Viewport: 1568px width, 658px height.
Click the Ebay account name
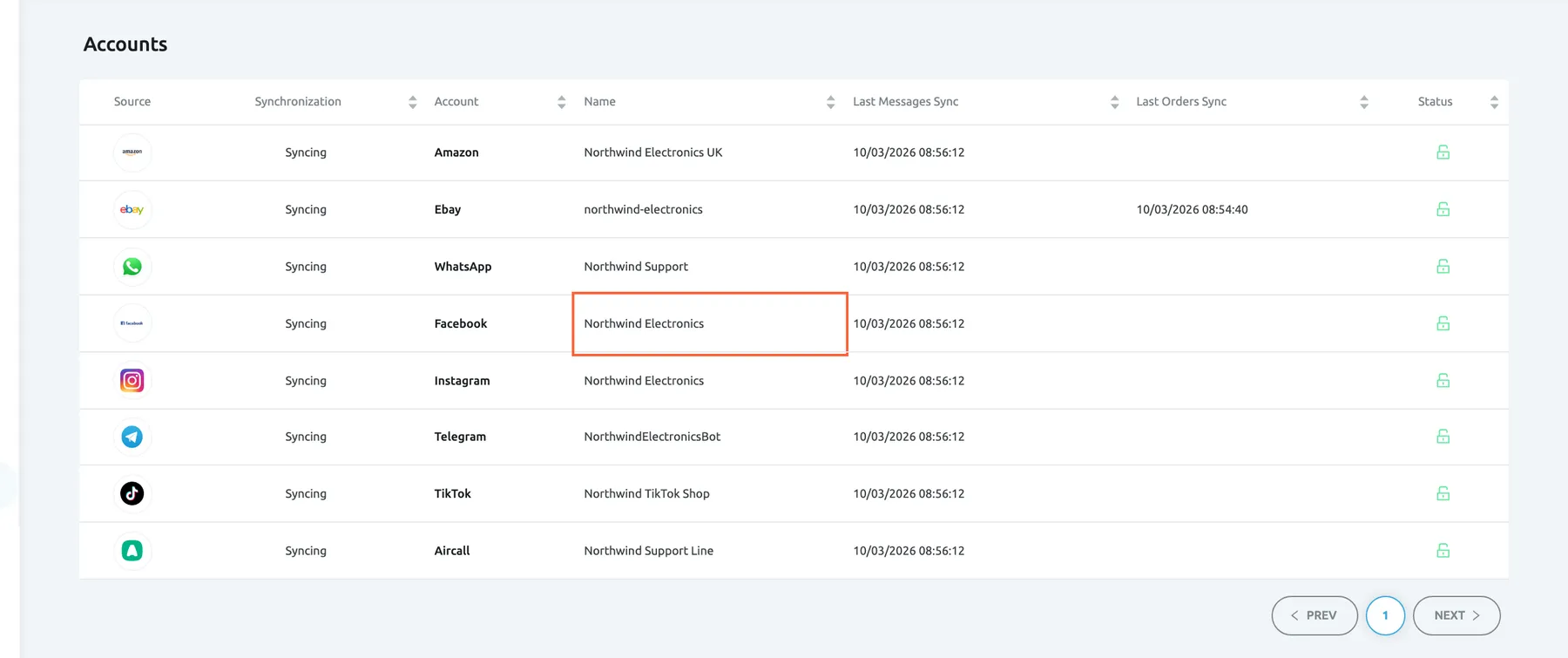coord(448,209)
